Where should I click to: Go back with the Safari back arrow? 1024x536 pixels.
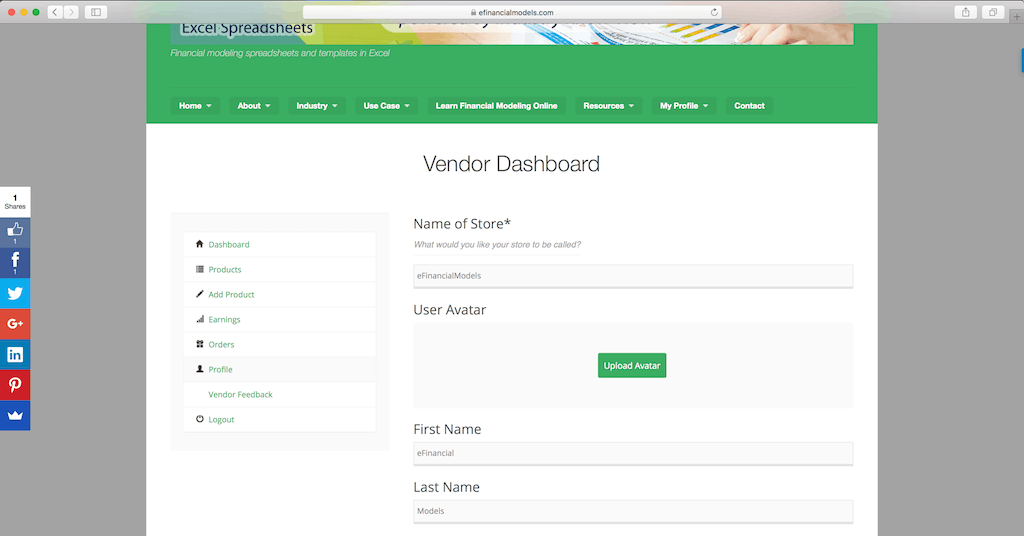55,12
